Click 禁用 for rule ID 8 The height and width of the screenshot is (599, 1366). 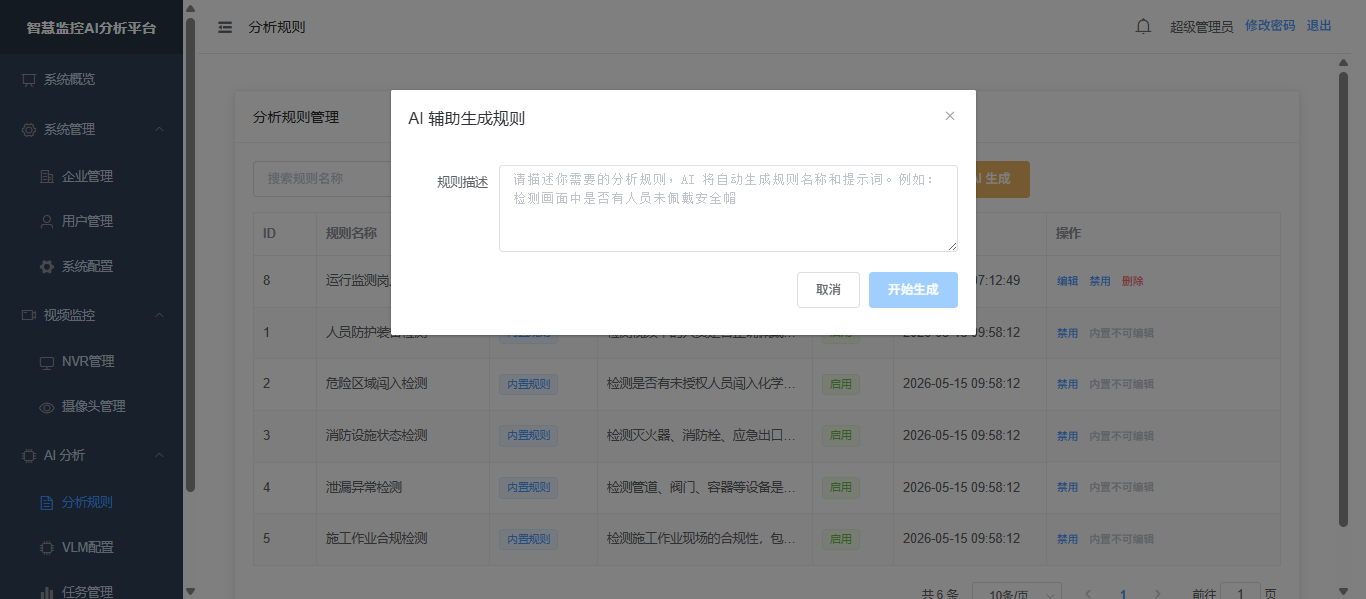[x=1099, y=281]
